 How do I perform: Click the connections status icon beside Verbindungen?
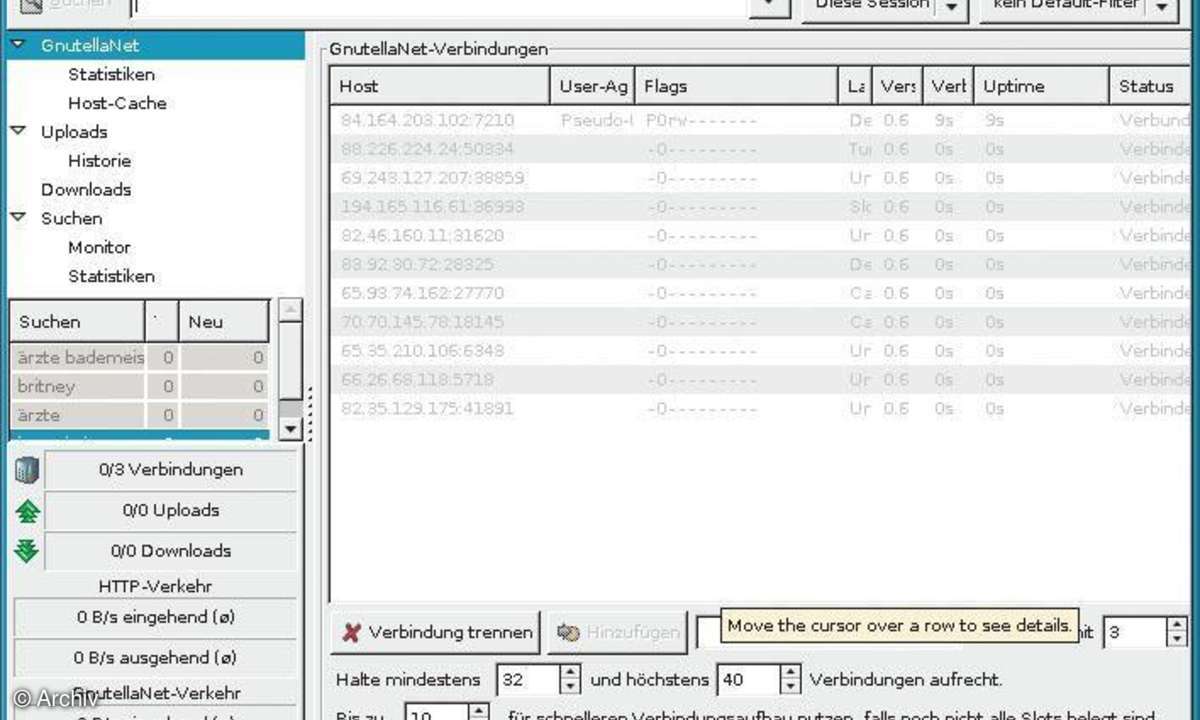click(x=27, y=469)
